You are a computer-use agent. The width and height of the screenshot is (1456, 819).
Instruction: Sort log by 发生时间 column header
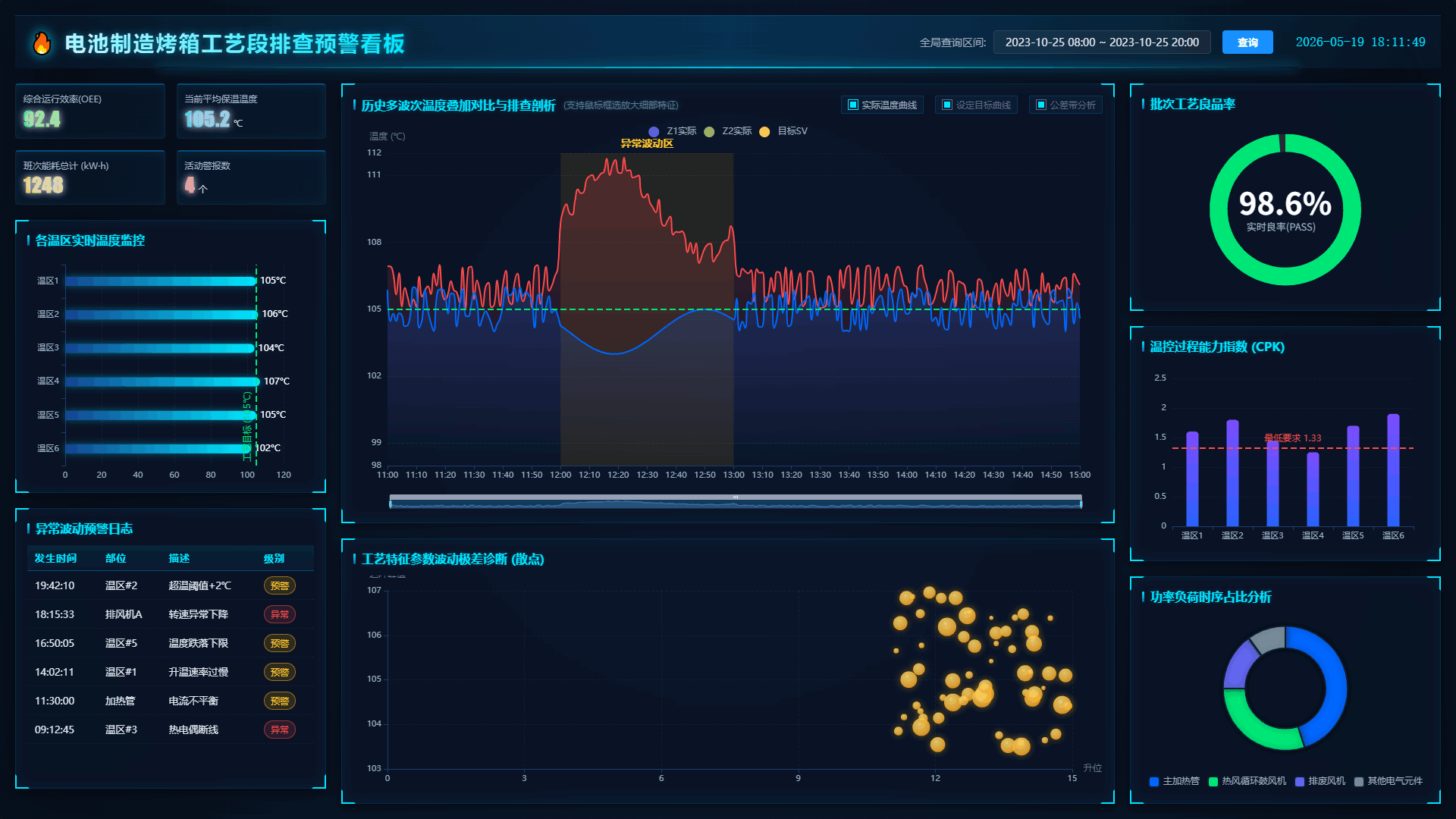pos(55,558)
